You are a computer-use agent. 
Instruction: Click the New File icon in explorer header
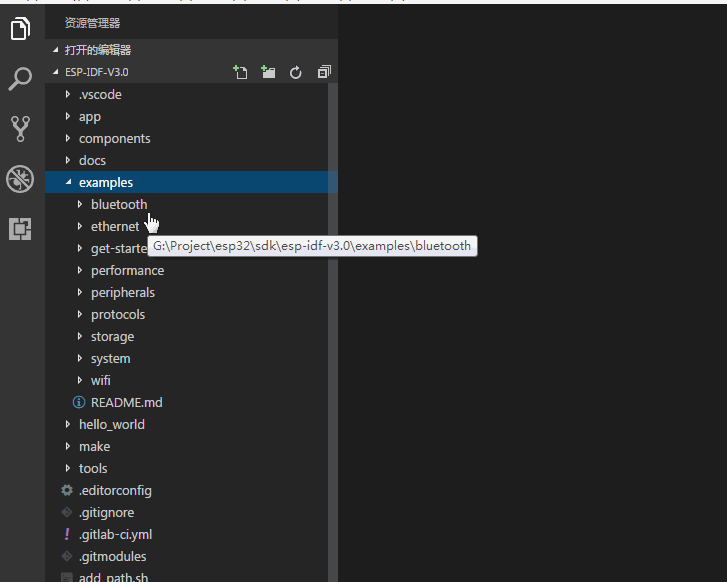coord(240,72)
